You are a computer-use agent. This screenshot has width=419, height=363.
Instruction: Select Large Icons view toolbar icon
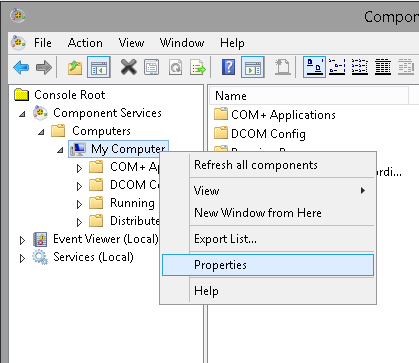(314, 67)
